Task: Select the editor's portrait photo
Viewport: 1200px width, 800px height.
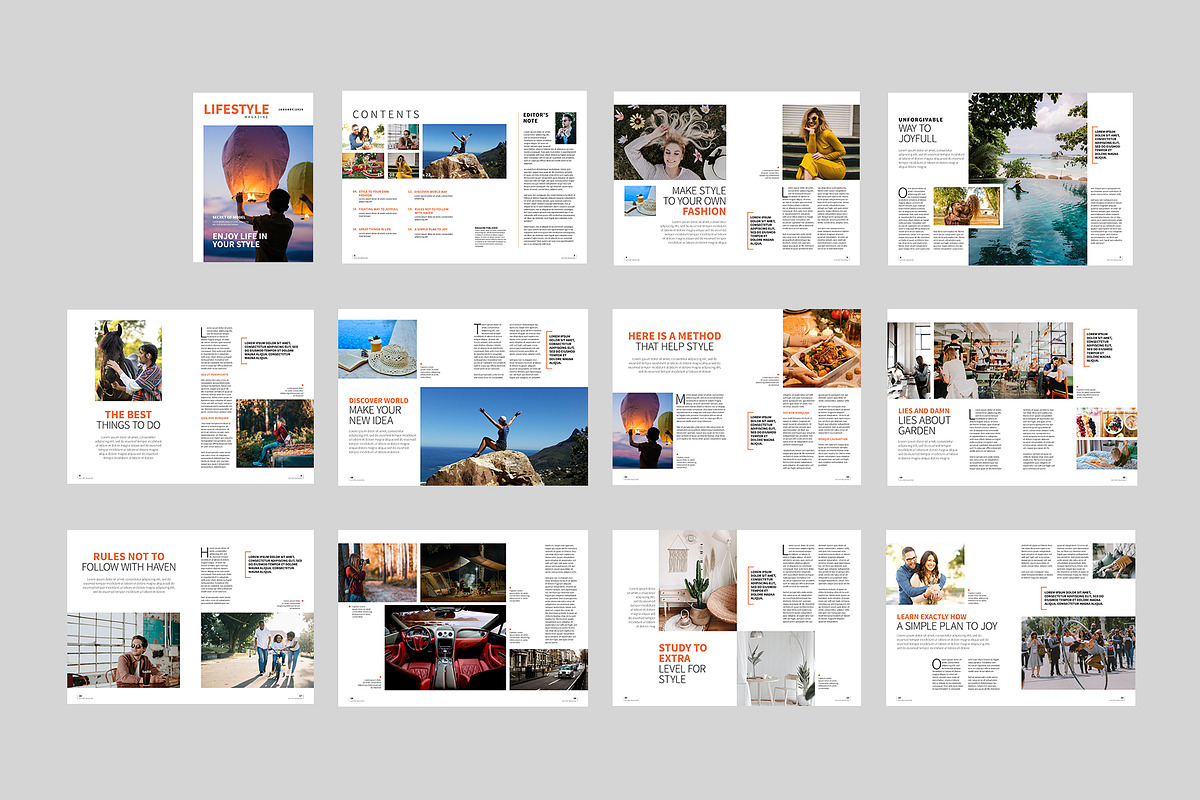Action: pyautogui.click(x=565, y=127)
